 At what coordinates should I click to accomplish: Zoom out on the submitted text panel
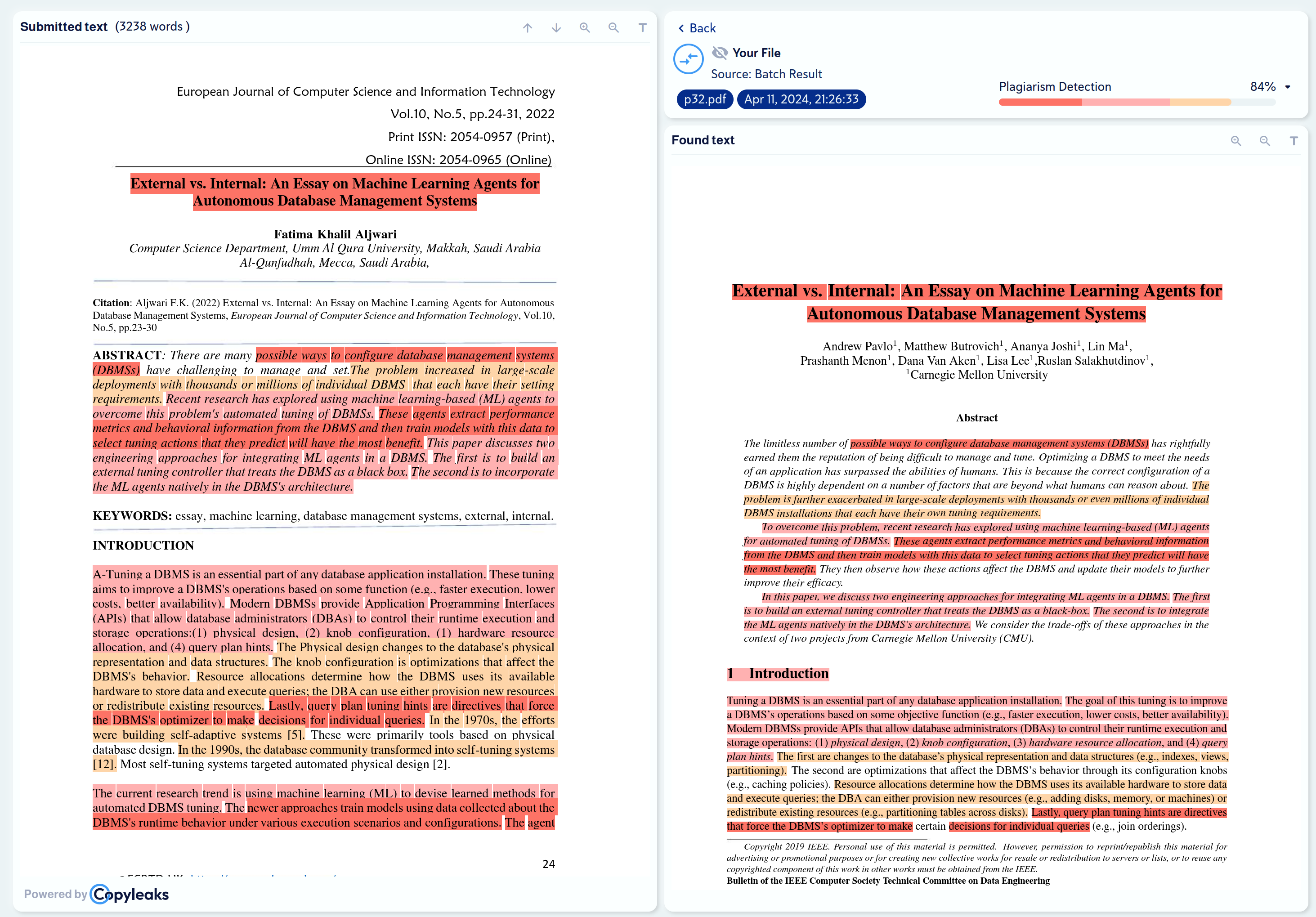613,27
